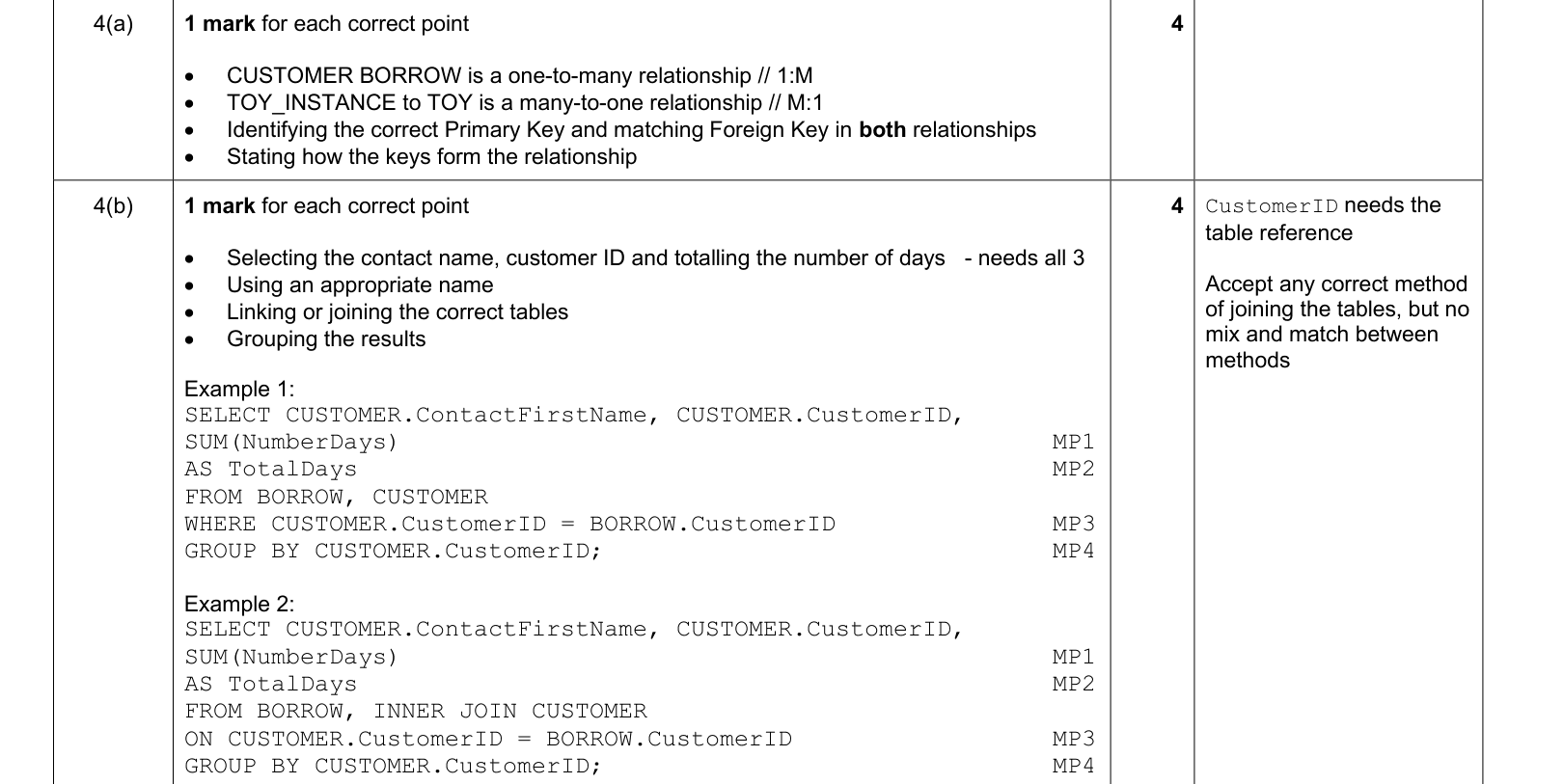Click the marks value 4 for question 4(a)
1564x784 pixels.
(1176, 24)
